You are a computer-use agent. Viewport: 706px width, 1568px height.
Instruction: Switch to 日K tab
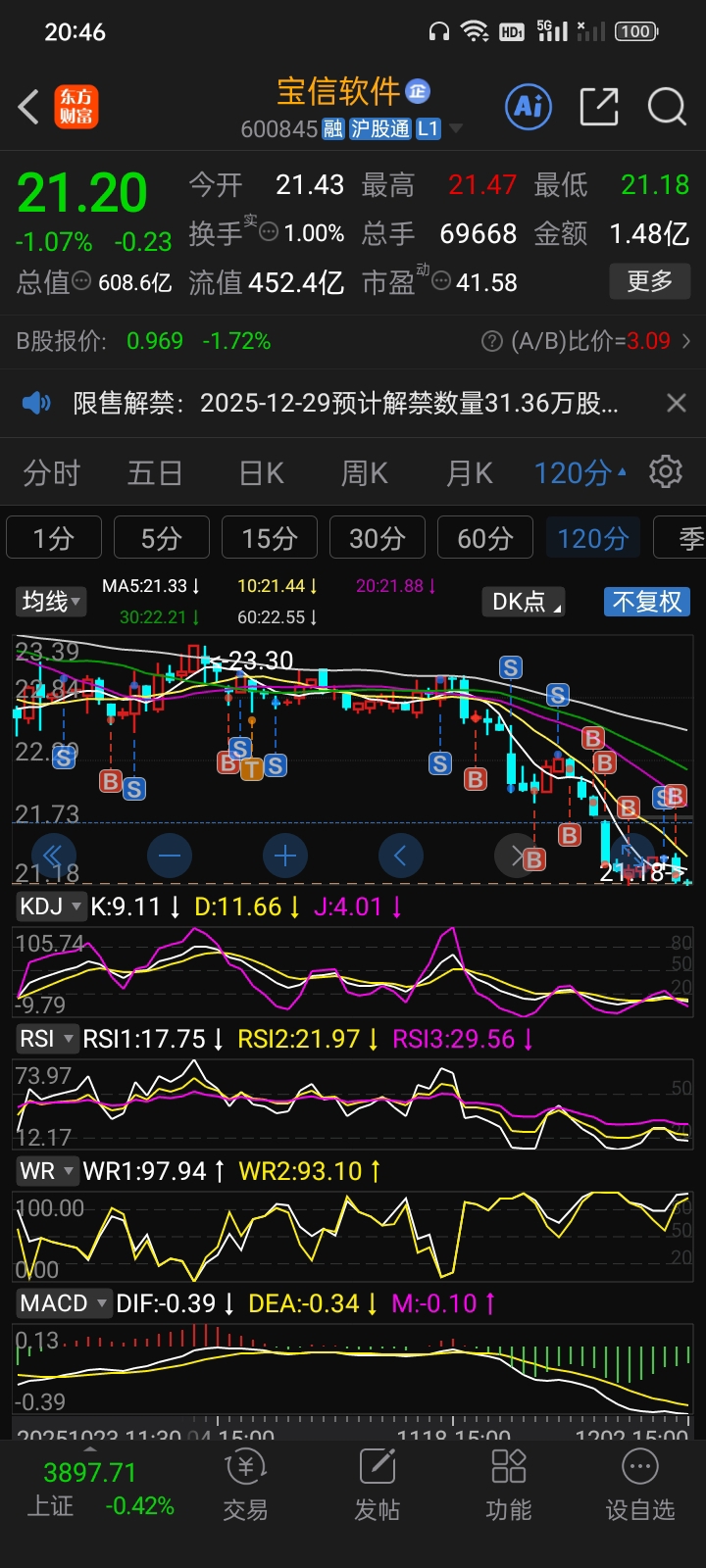(261, 473)
